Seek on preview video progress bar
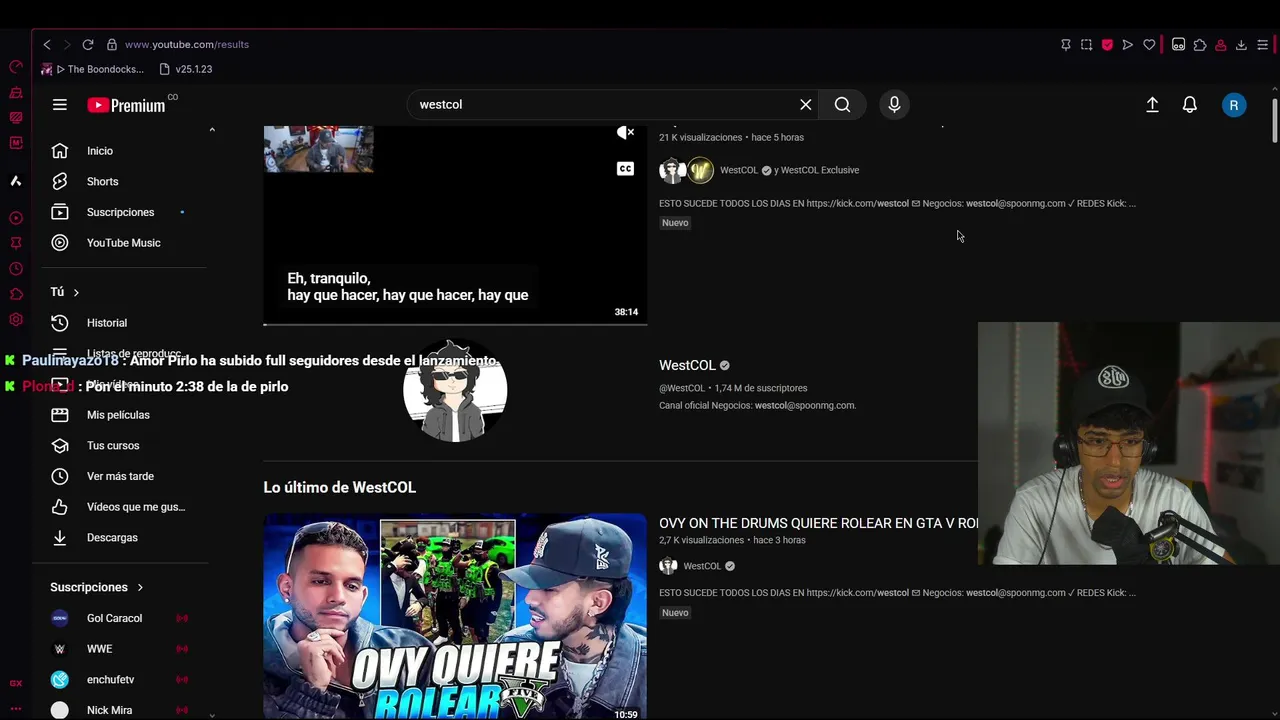This screenshot has width=1280, height=720. pos(455,324)
